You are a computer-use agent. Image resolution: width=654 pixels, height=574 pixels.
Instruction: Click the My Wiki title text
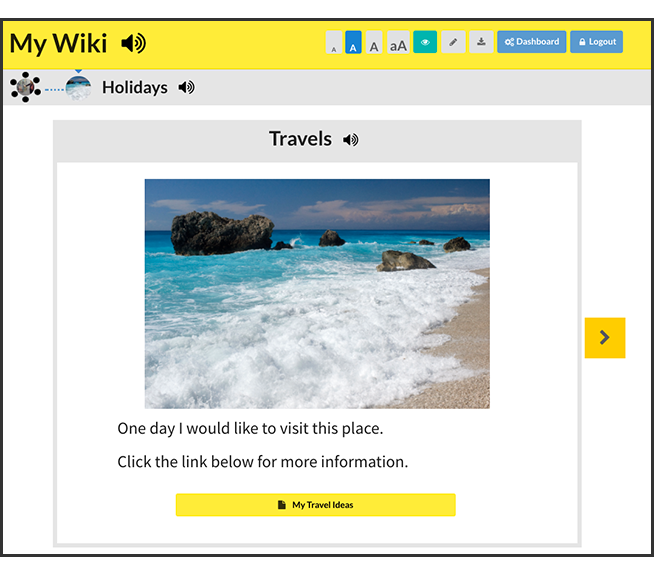tap(58, 43)
